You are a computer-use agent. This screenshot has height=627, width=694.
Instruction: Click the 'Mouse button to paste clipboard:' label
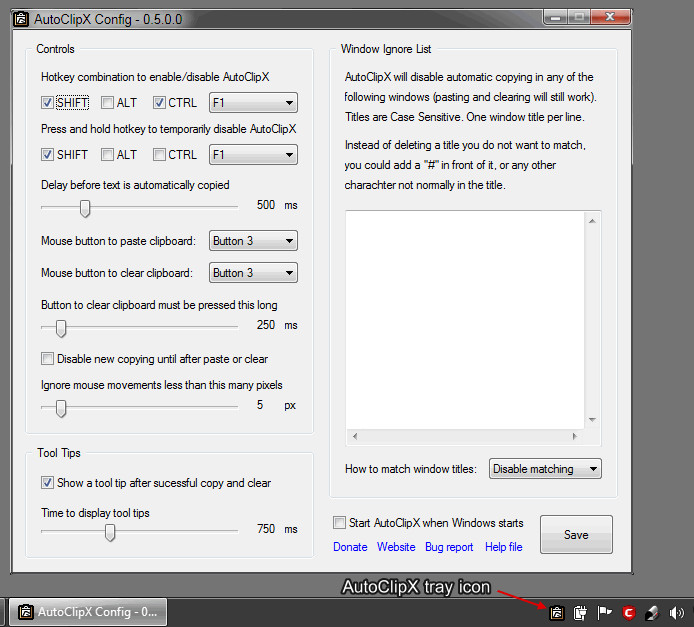118,241
